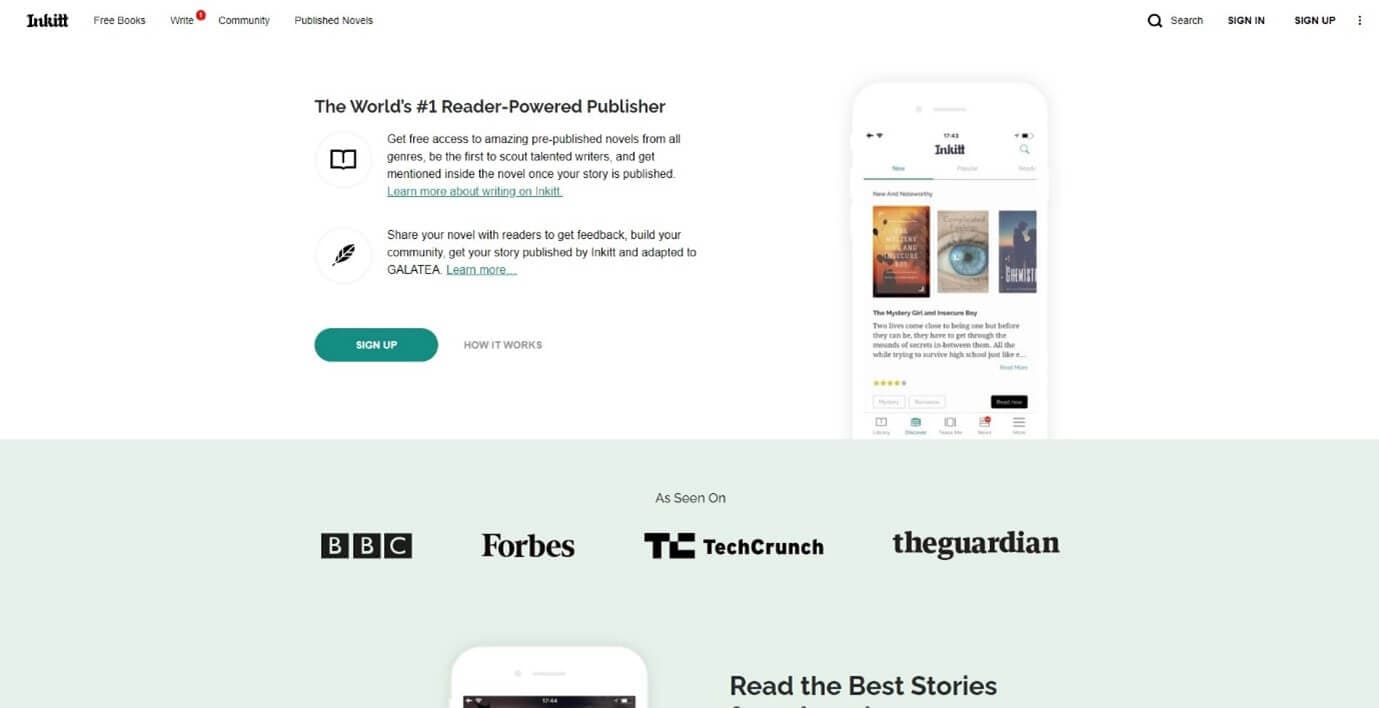Click the open book icon circle
Screen dimensions: 1379x708
pyautogui.click(x=343, y=160)
